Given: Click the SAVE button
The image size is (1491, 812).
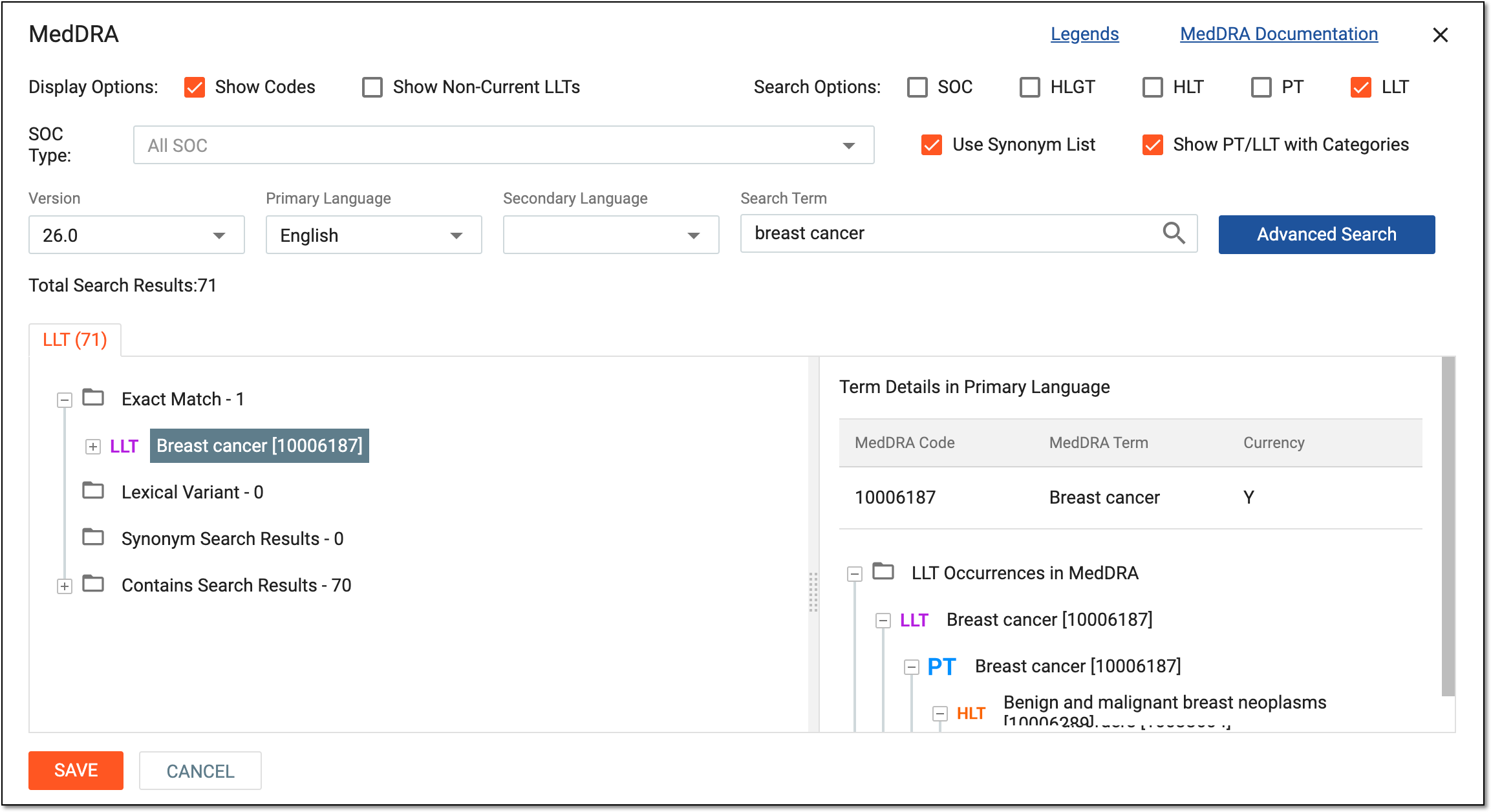Looking at the screenshot, I should click(x=76, y=771).
